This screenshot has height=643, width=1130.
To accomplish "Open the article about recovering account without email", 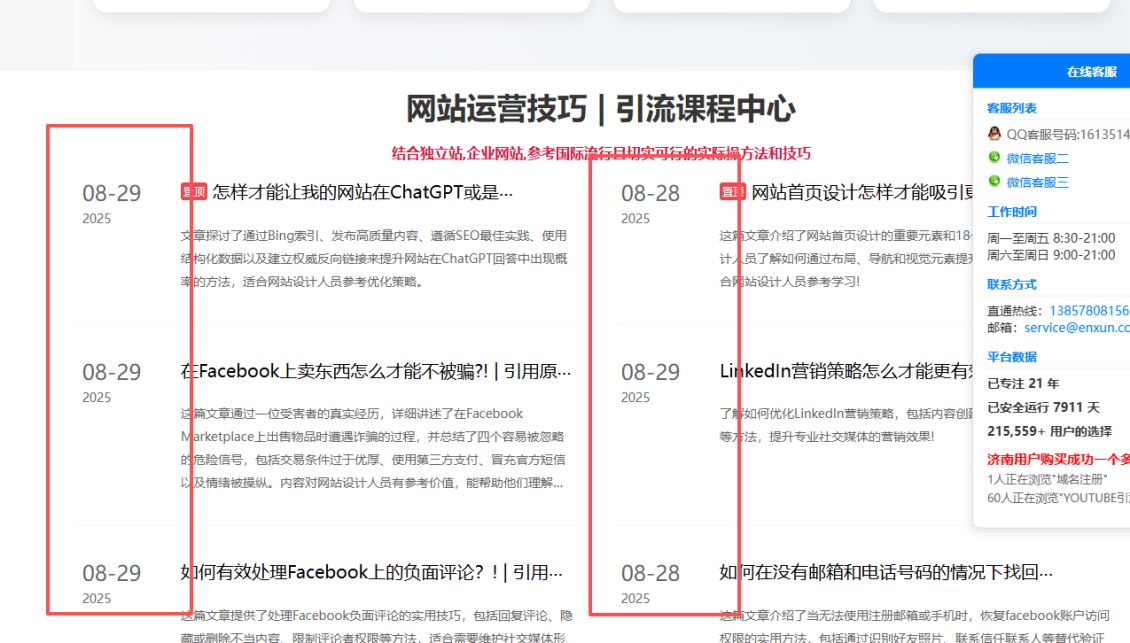I will [x=885, y=572].
